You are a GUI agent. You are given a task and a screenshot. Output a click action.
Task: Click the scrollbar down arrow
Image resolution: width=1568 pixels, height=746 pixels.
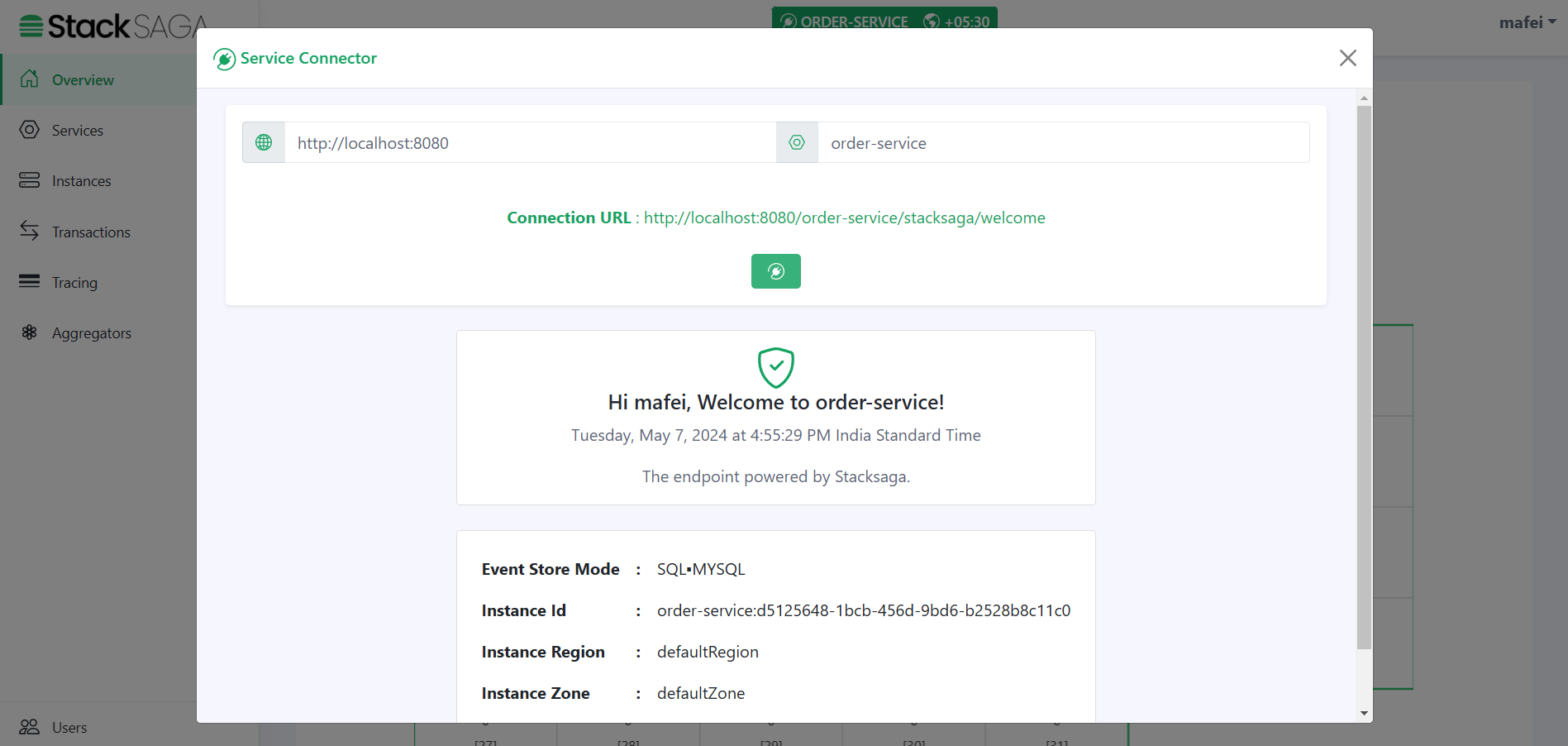(1364, 713)
